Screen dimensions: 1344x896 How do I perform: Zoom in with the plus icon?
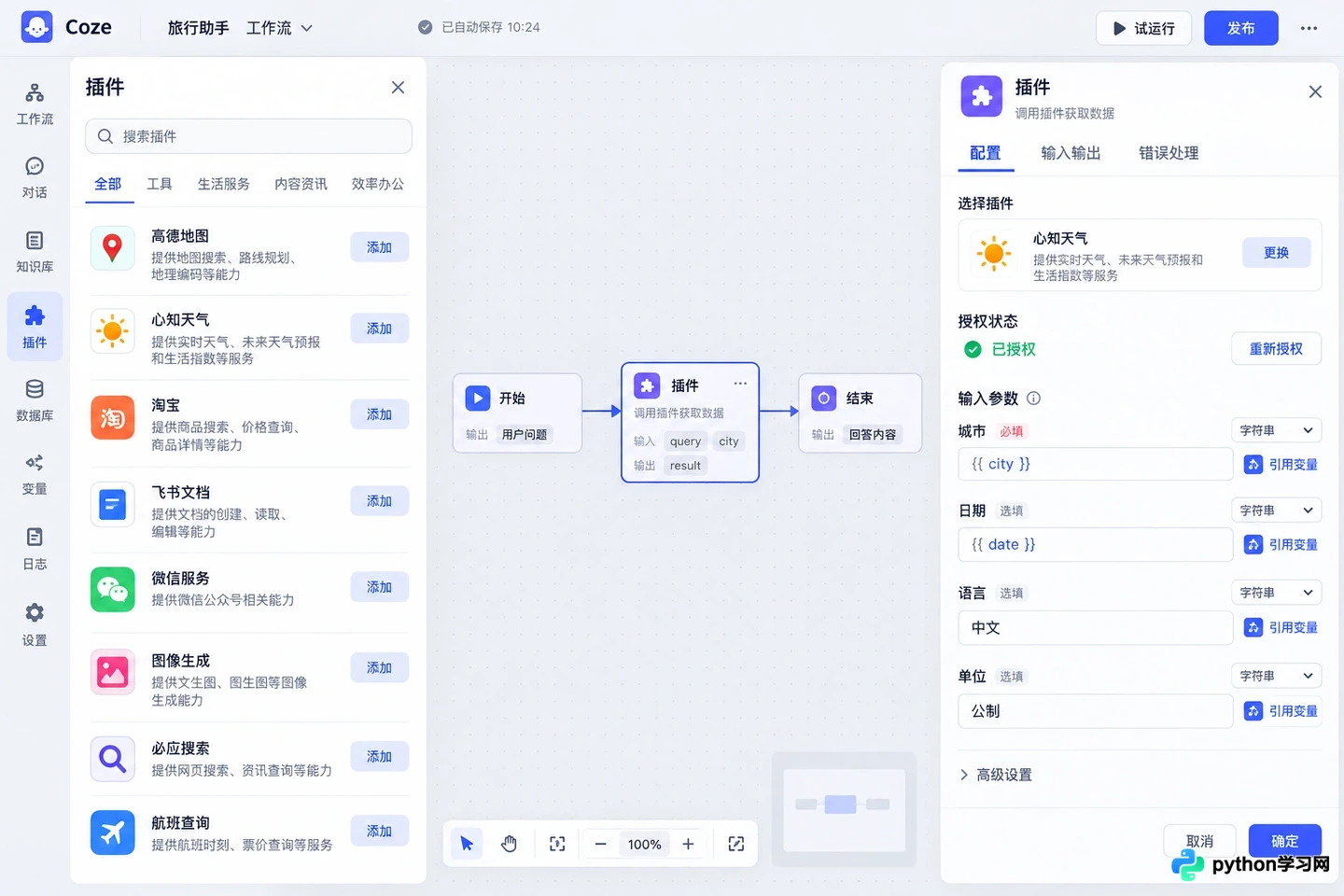[688, 844]
